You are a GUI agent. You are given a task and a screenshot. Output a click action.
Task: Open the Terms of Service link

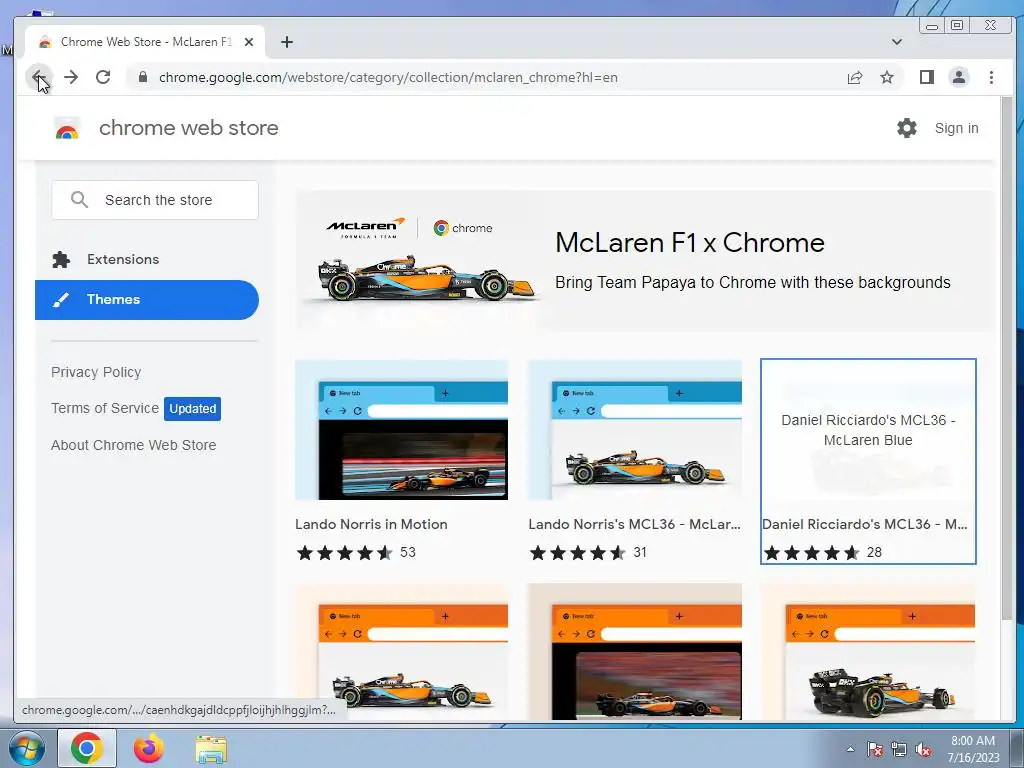tap(104, 408)
